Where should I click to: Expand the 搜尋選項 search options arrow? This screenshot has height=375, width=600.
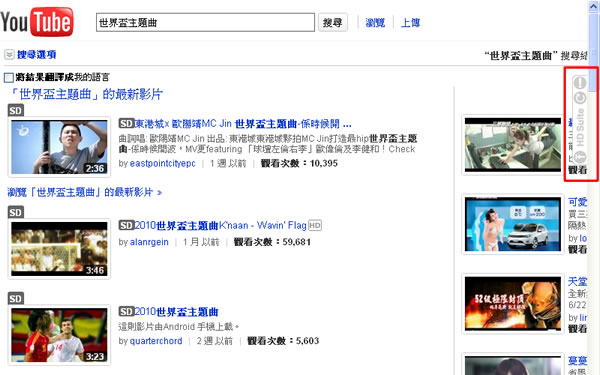9,54
